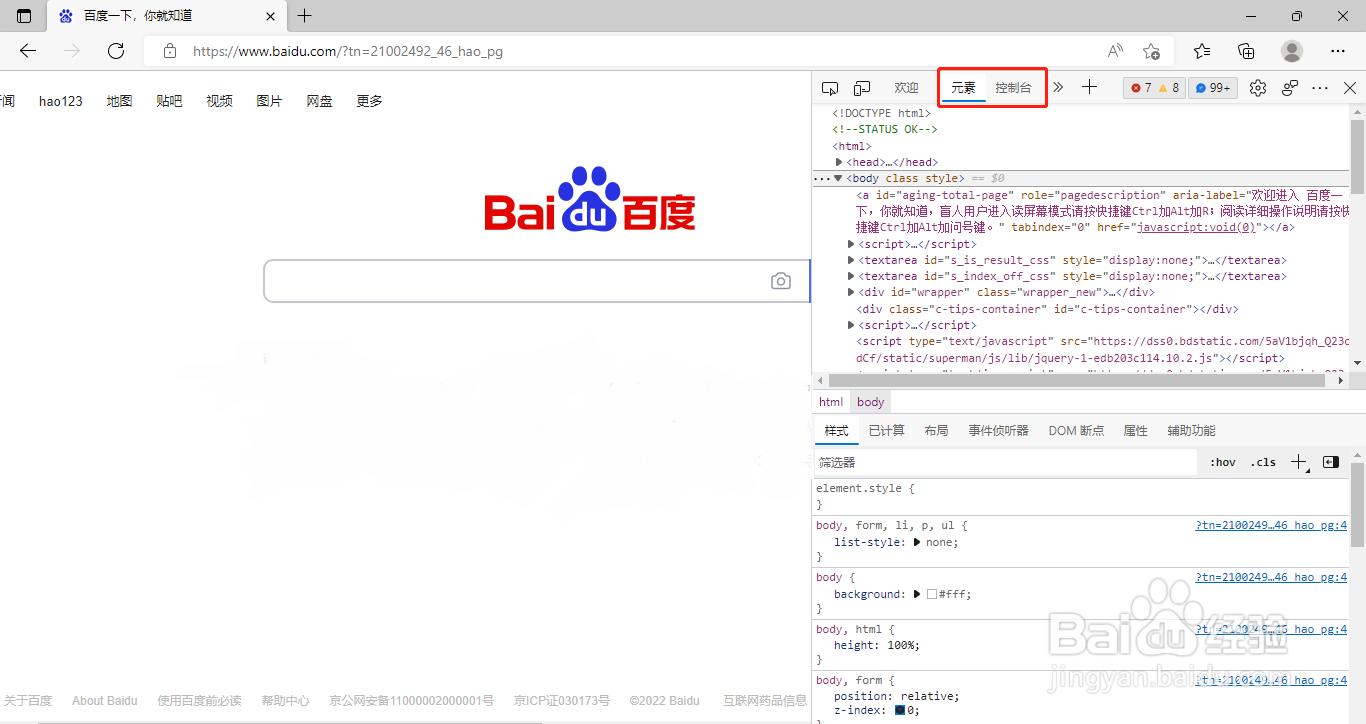Open source link for body background rule

(x=1271, y=577)
